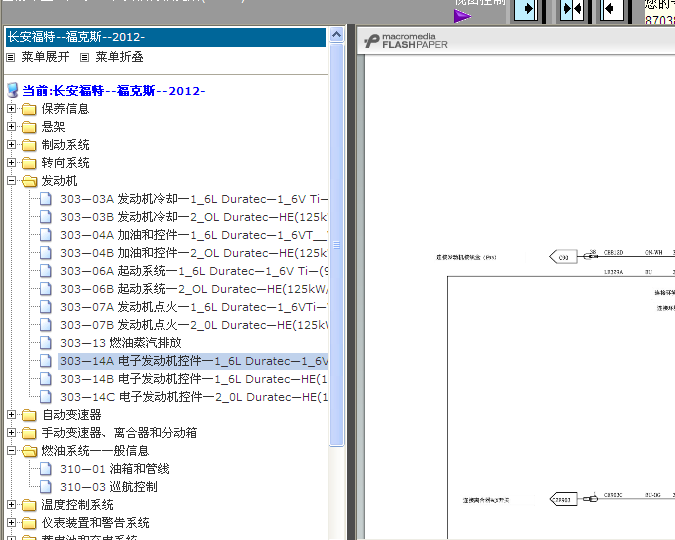The height and width of the screenshot is (540, 675).
Task: Open 303—14C 电子发动机控件 document
Action: point(194,397)
